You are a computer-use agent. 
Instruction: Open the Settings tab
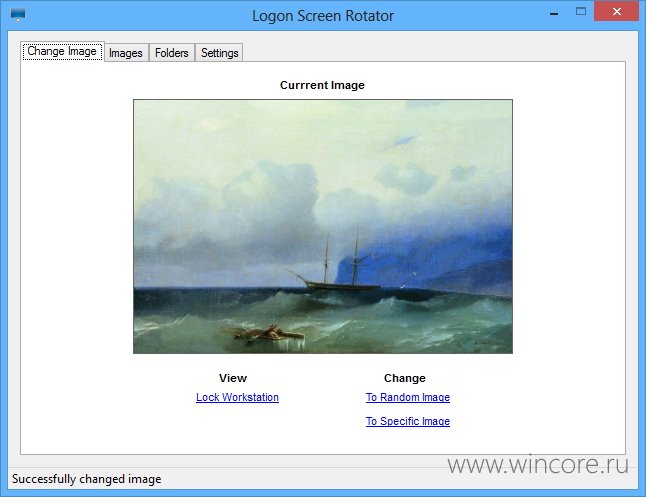220,53
